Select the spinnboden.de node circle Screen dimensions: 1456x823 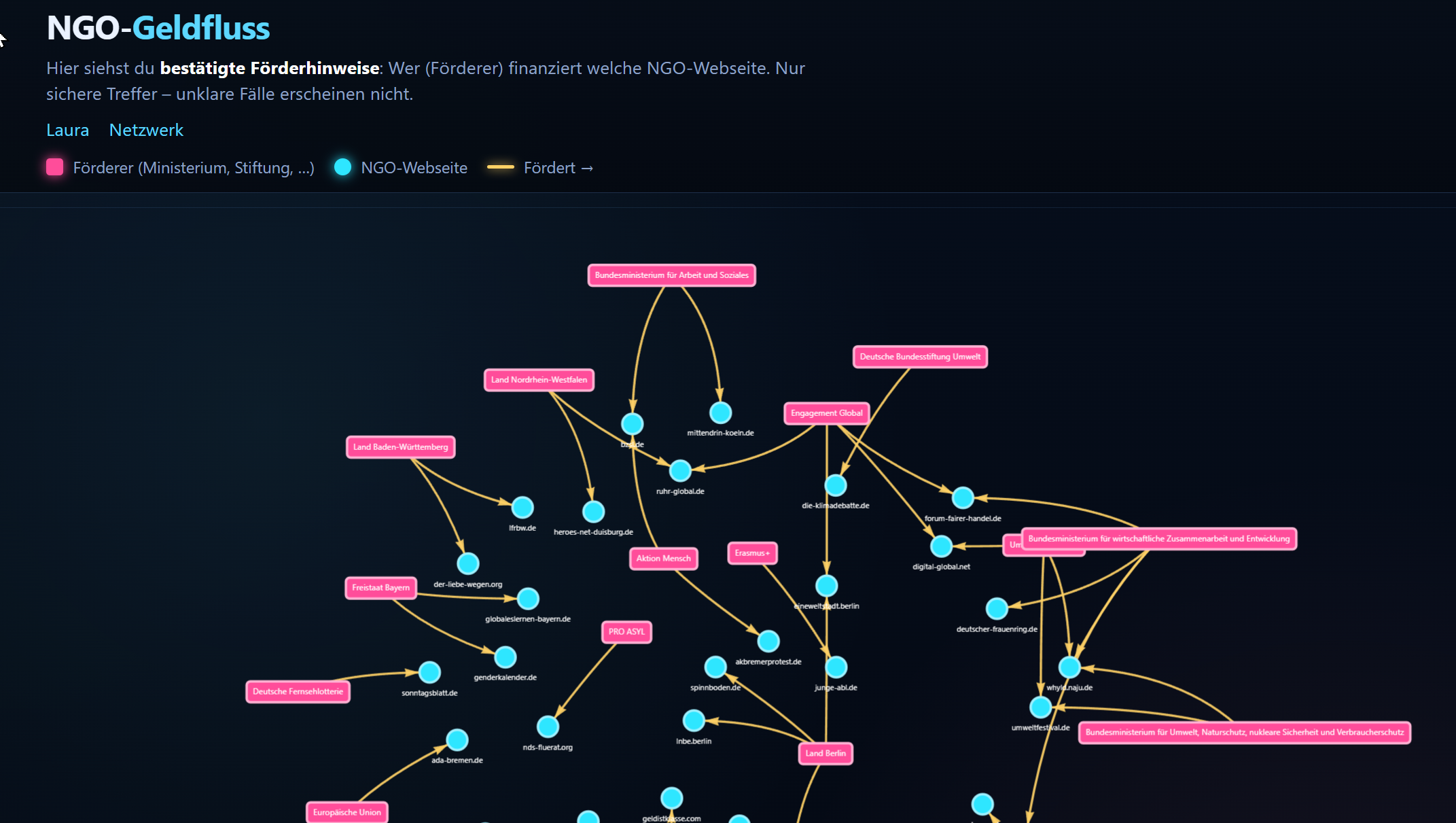pos(715,667)
